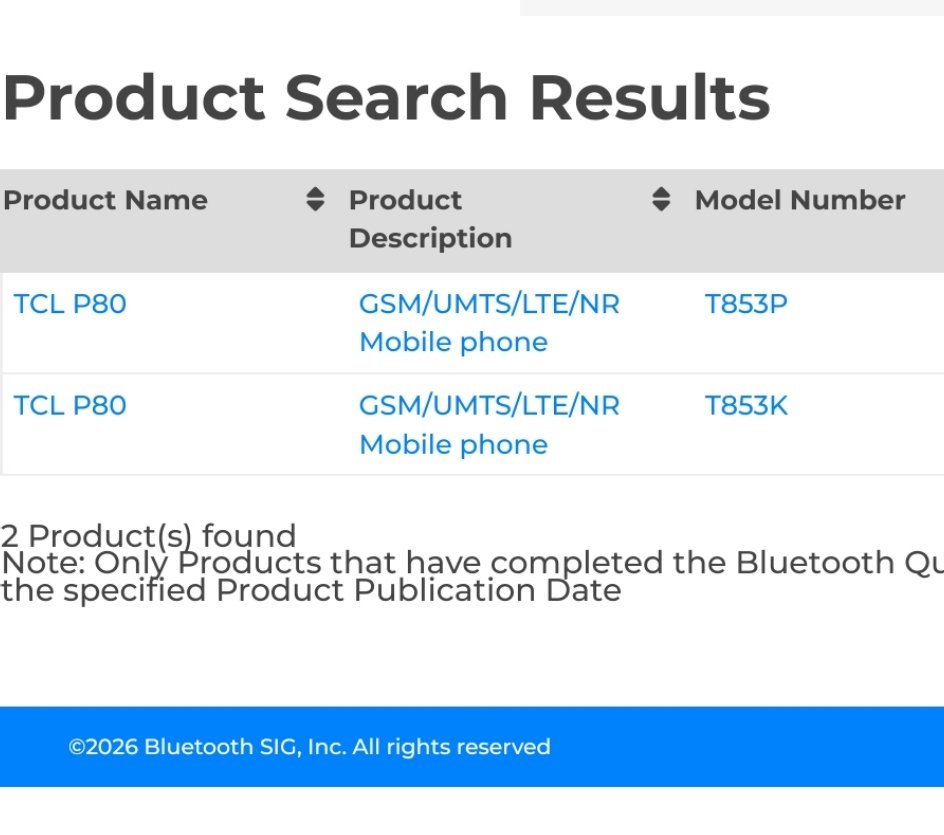Click the Product Name column header
Image resolution: width=944 pixels, height=835 pixels.
tap(106, 200)
